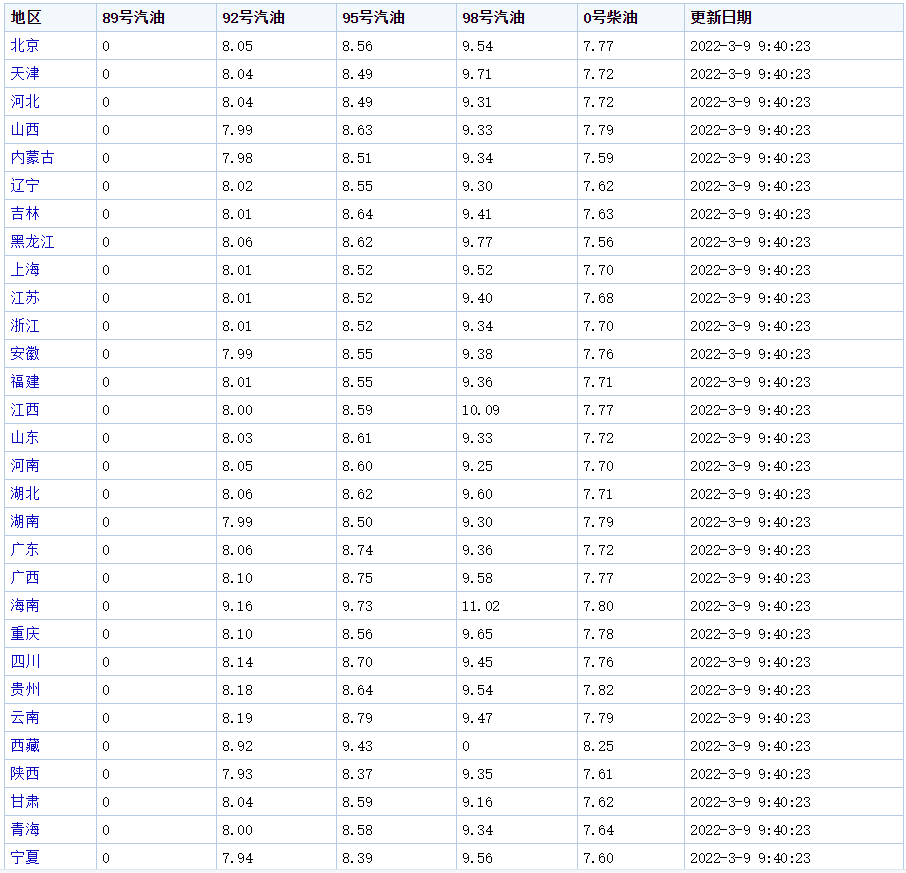Open the 贵州 region link
This screenshot has width=906, height=873.
[25, 690]
